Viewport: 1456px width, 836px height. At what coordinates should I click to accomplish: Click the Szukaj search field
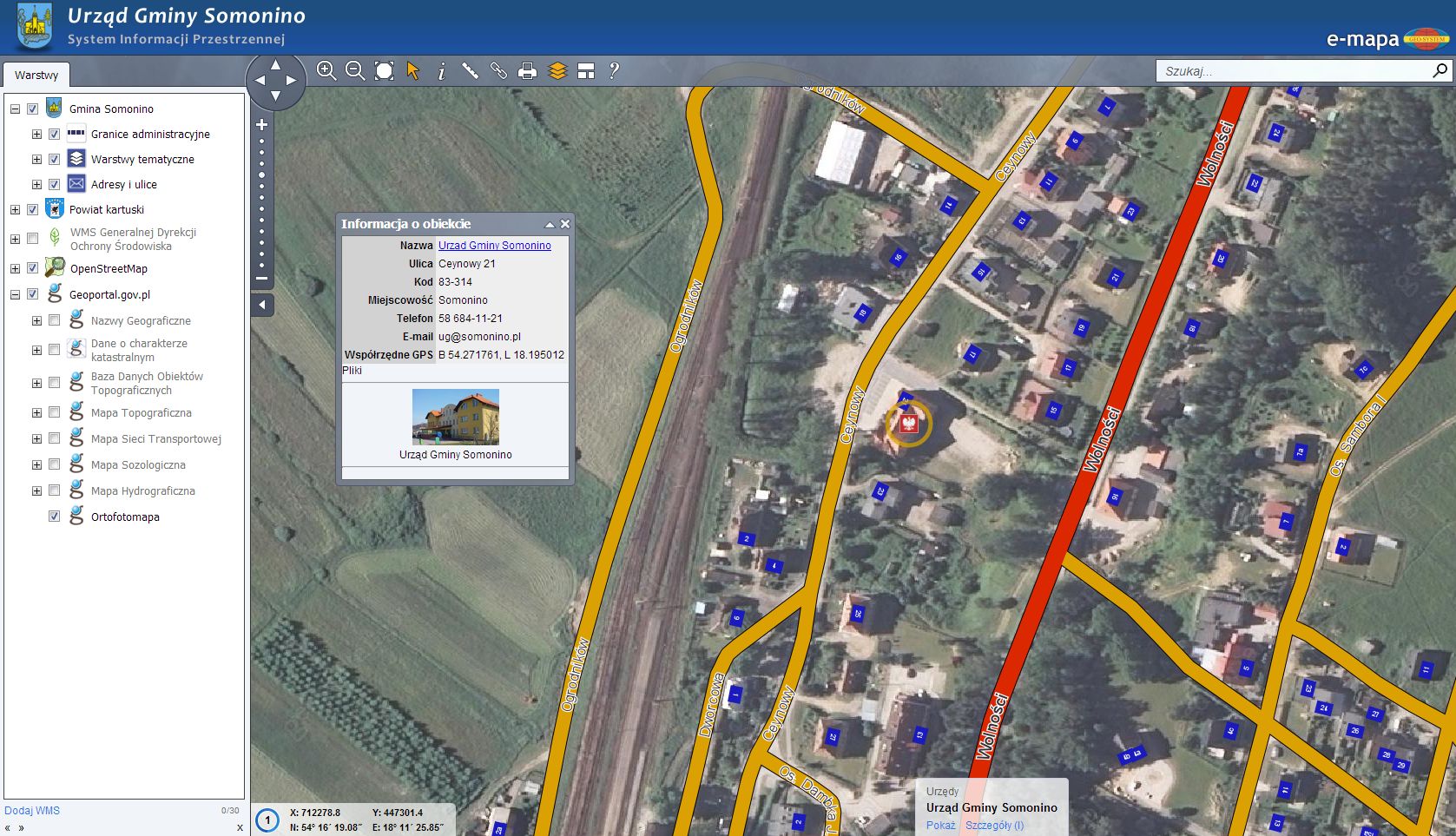(1294, 71)
